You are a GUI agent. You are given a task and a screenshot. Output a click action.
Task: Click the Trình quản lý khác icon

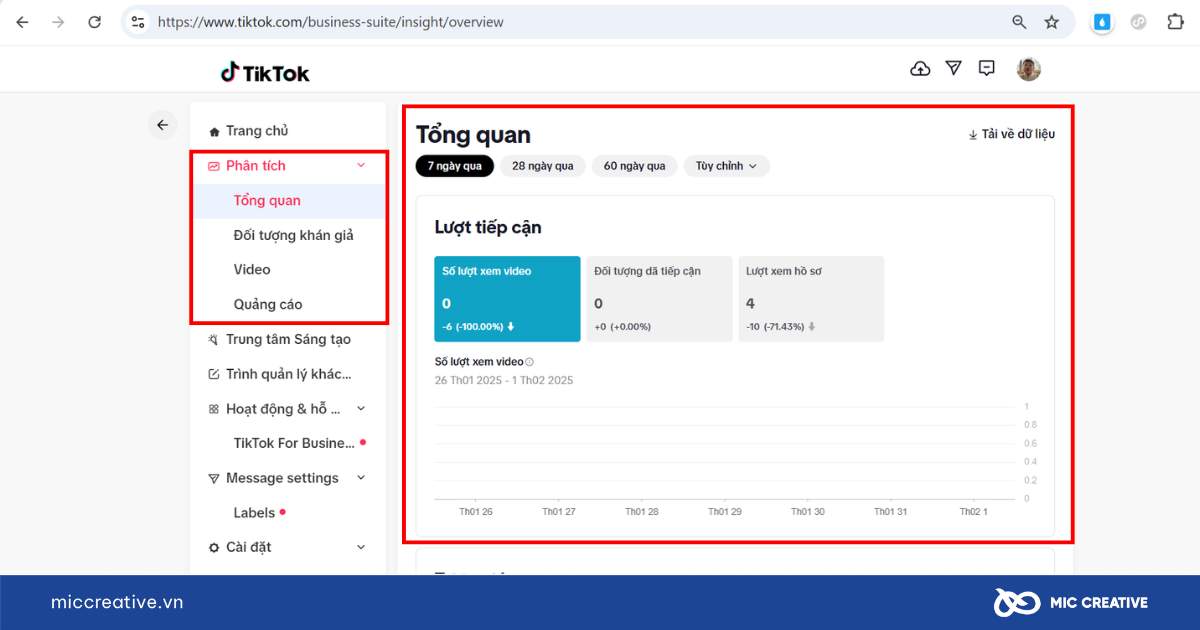pos(214,375)
